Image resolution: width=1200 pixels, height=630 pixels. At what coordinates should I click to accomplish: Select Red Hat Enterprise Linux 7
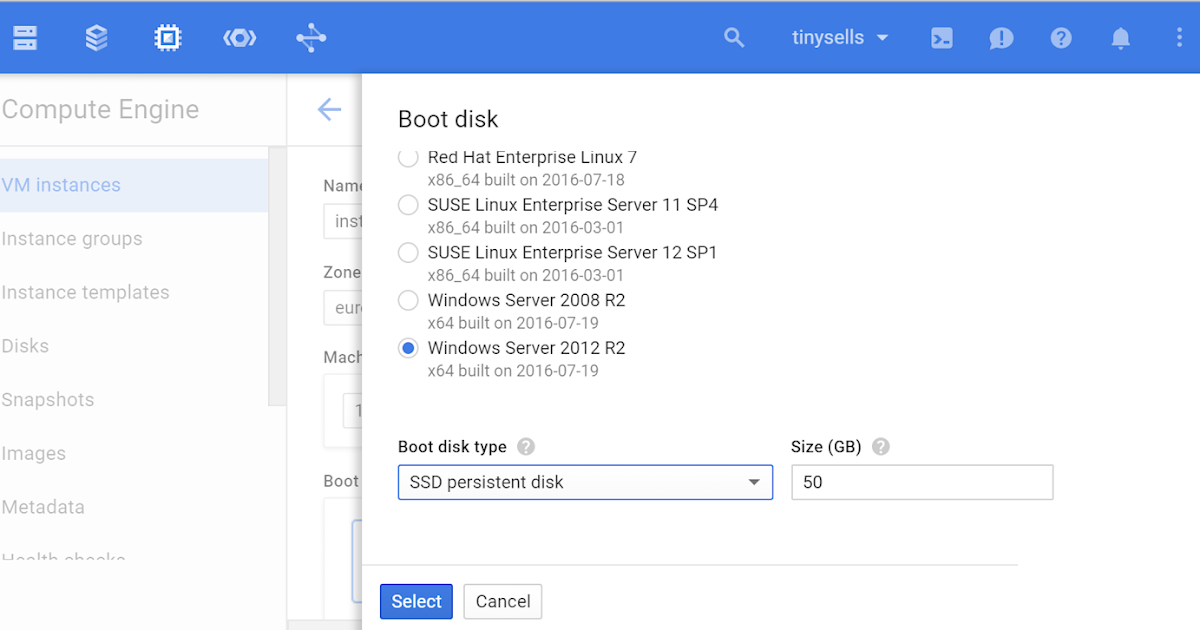(408, 157)
